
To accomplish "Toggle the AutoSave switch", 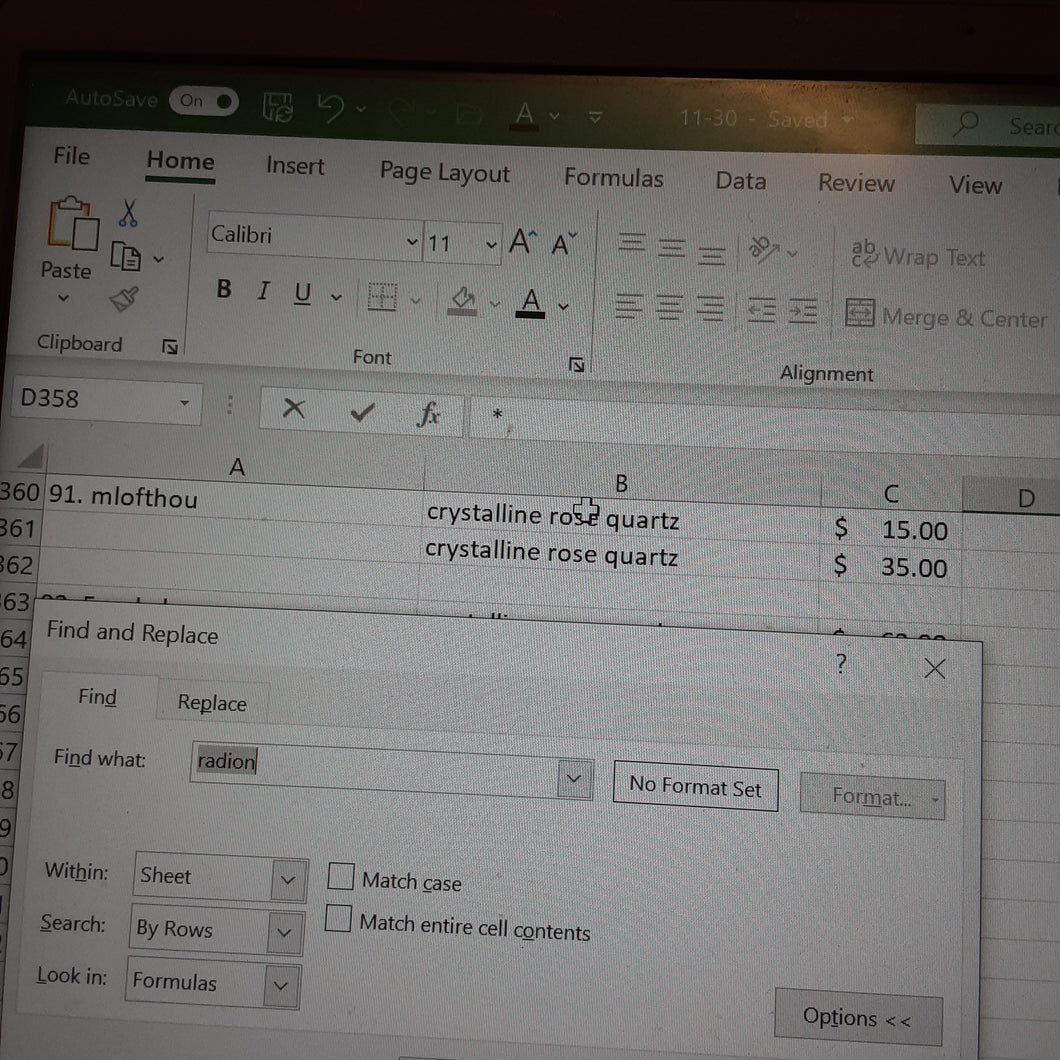I will (x=203, y=101).
